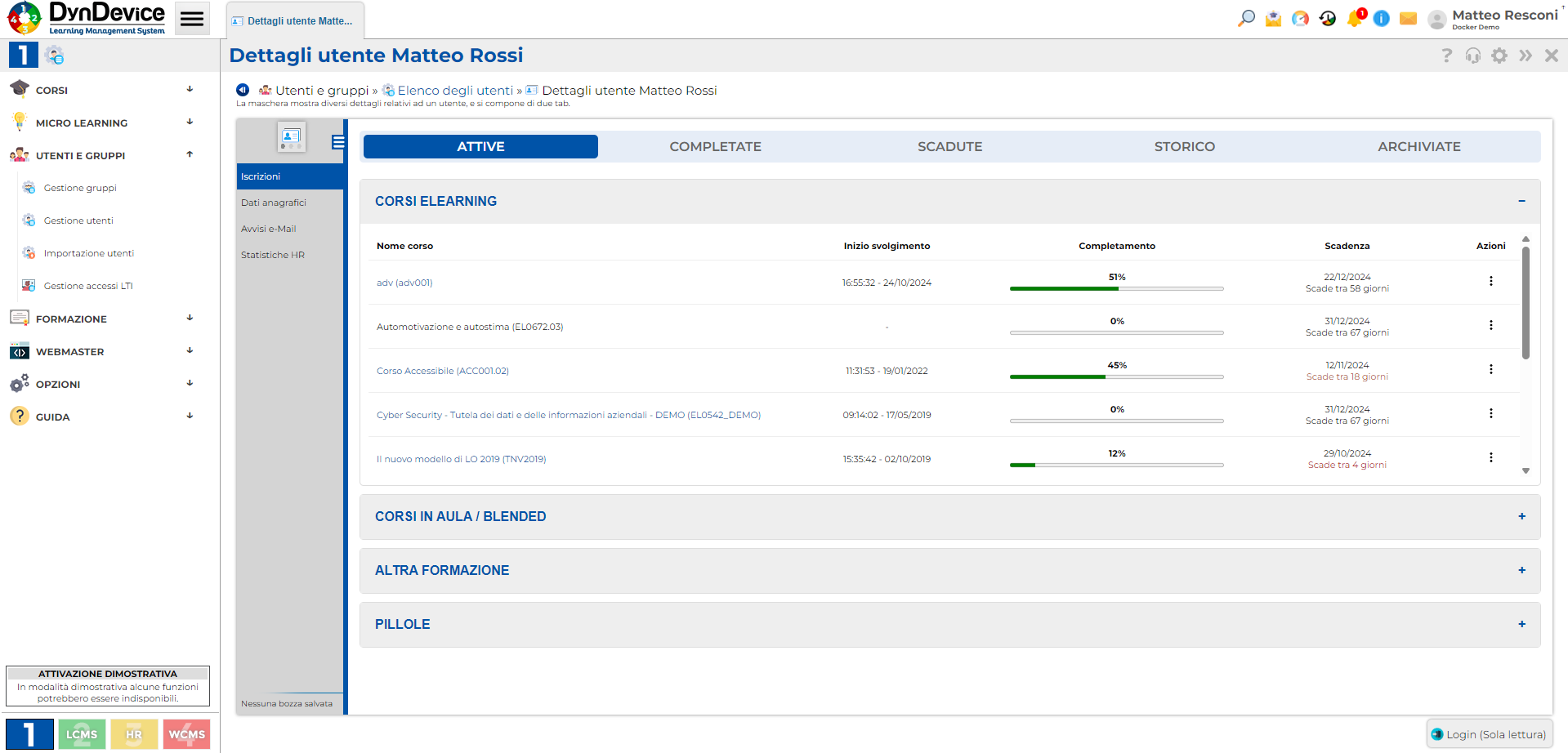Click the headset support icon
The width and height of the screenshot is (1568, 753).
pos(1472,56)
